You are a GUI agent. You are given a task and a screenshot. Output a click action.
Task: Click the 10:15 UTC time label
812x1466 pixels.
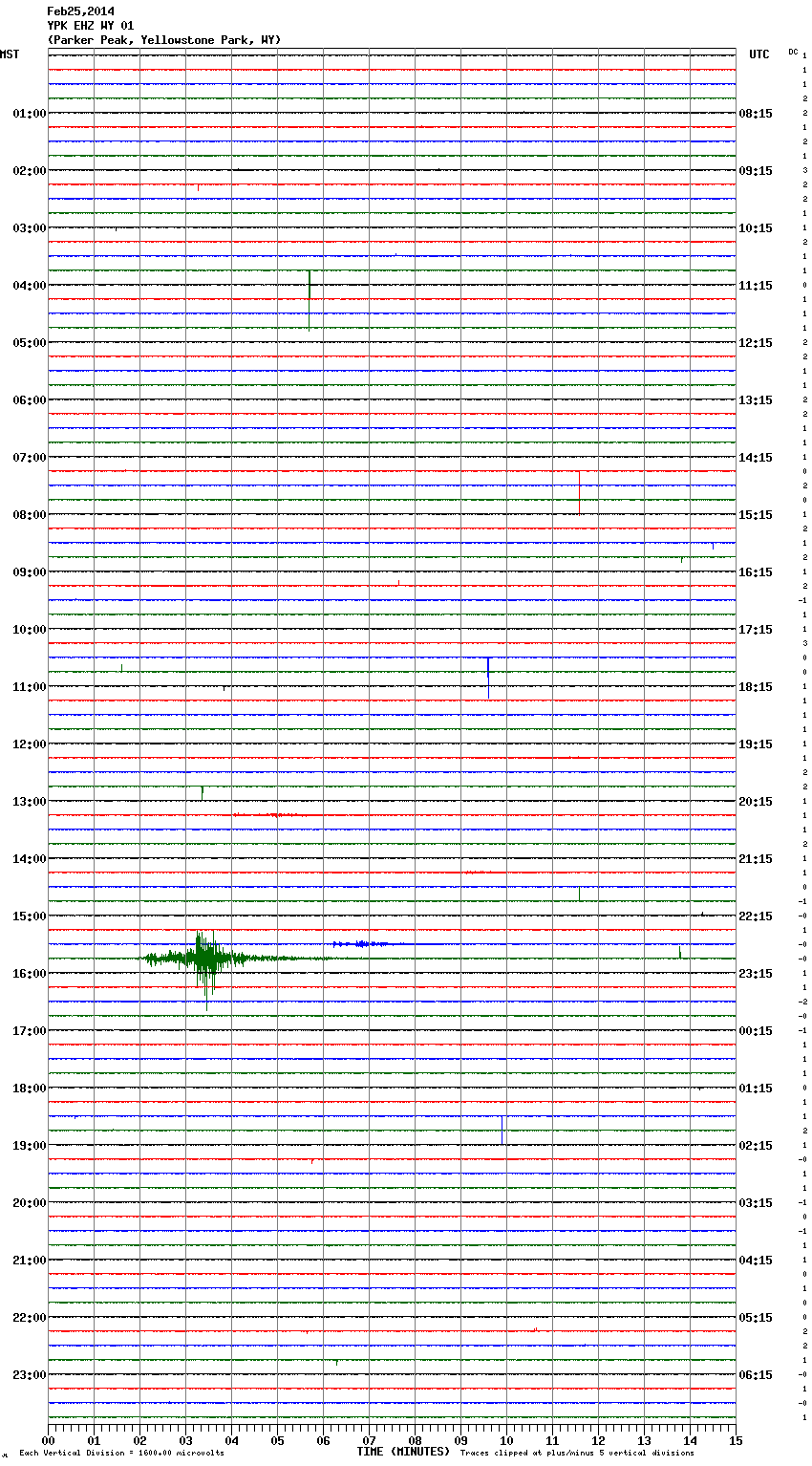coord(756,228)
